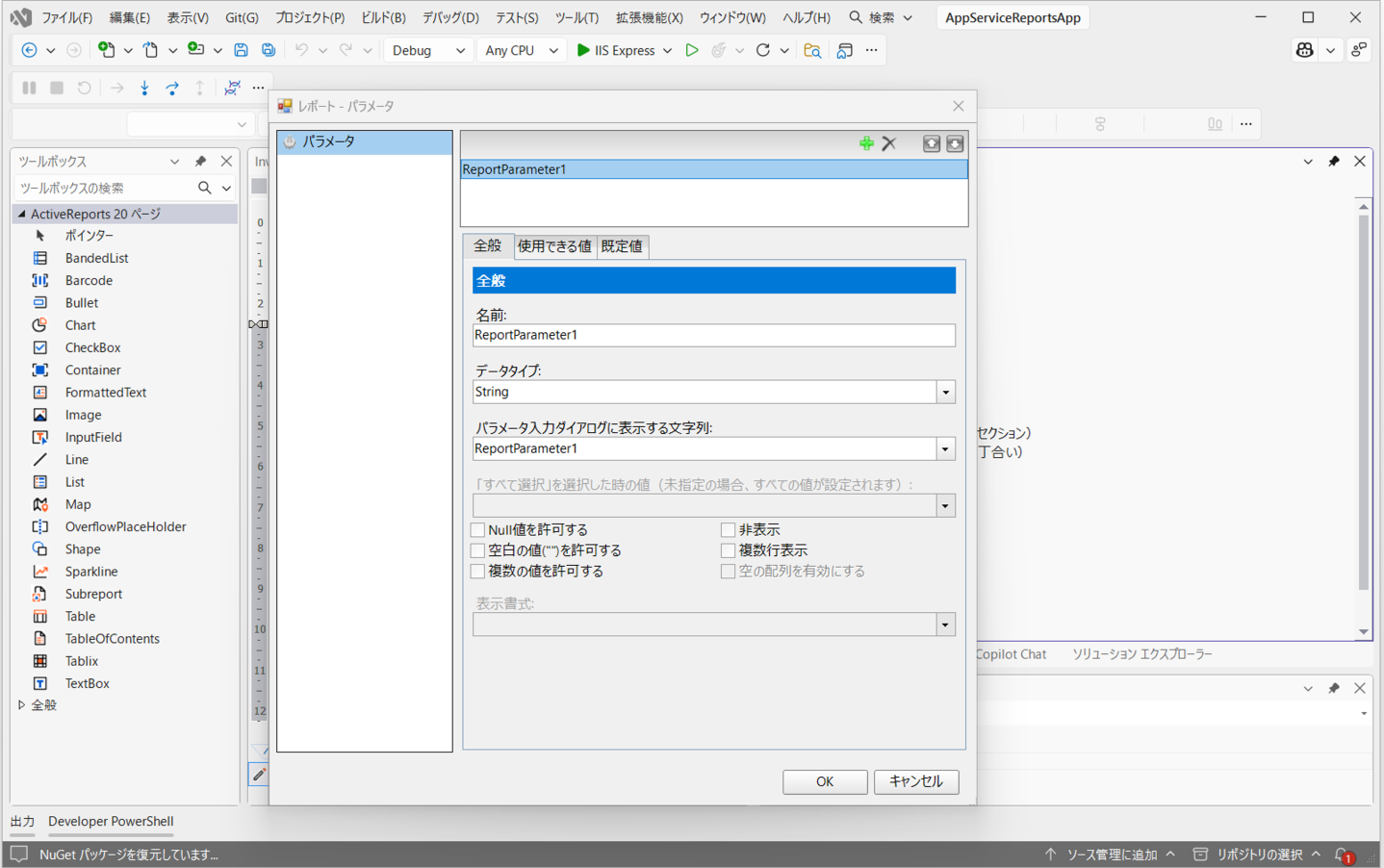Enable the '複数の値を許可する' checkbox
The image size is (1384, 868).
[x=477, y=572]
